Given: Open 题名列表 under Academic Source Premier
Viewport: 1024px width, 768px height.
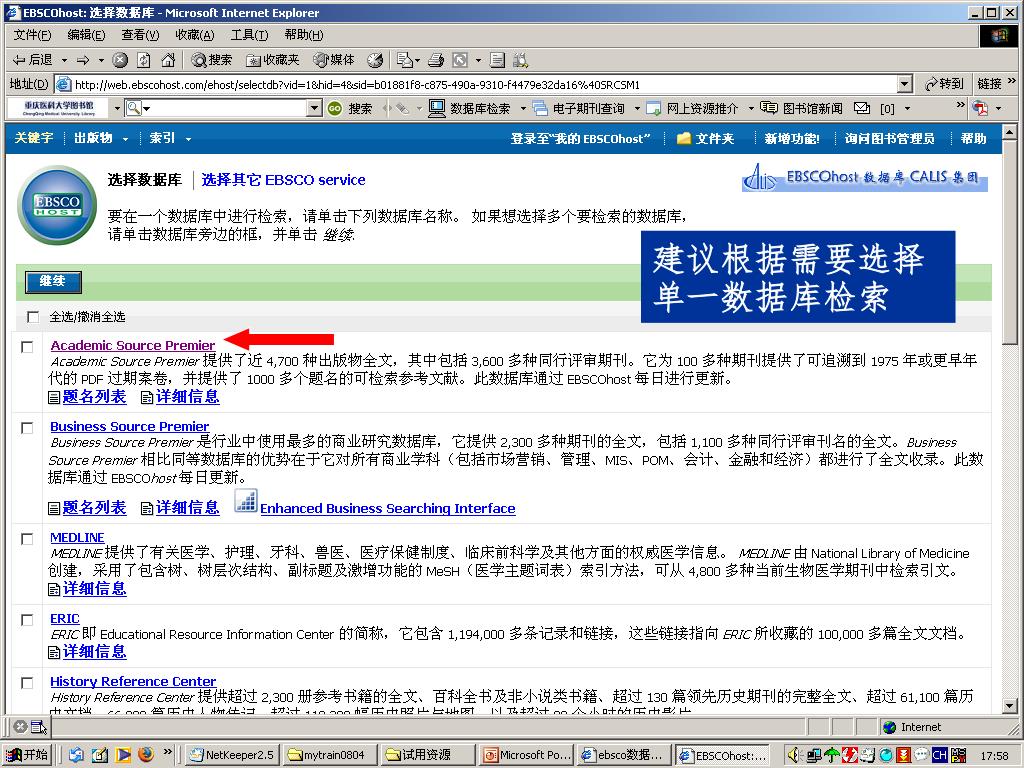Looking at the screenshot, I should pos(94,396).
